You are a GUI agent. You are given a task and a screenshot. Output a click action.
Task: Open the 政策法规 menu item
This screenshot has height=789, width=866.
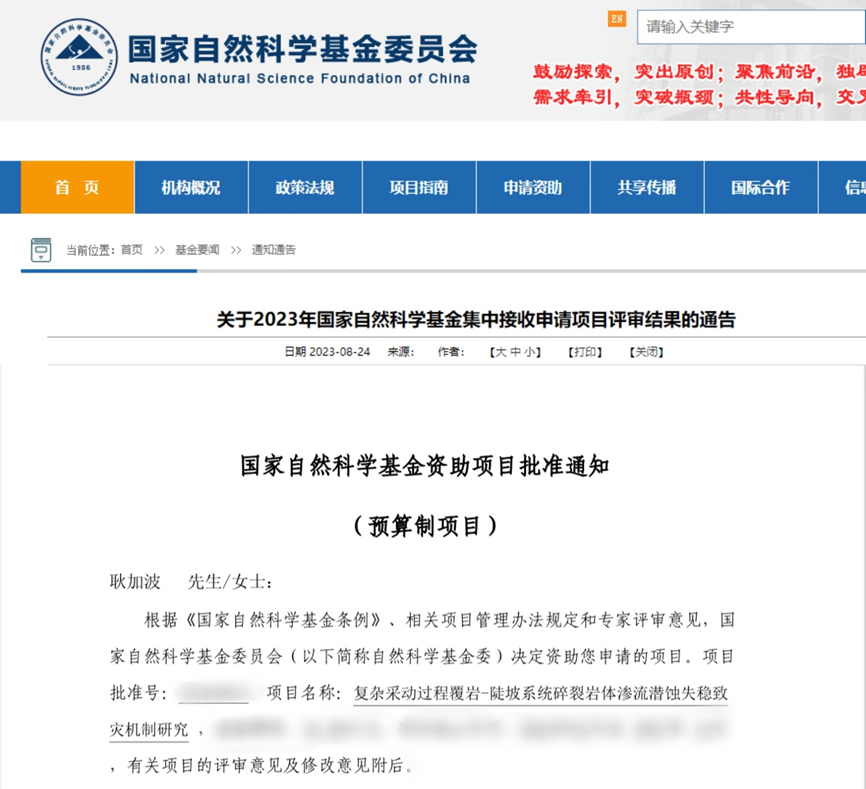click(x=305, y=187)
